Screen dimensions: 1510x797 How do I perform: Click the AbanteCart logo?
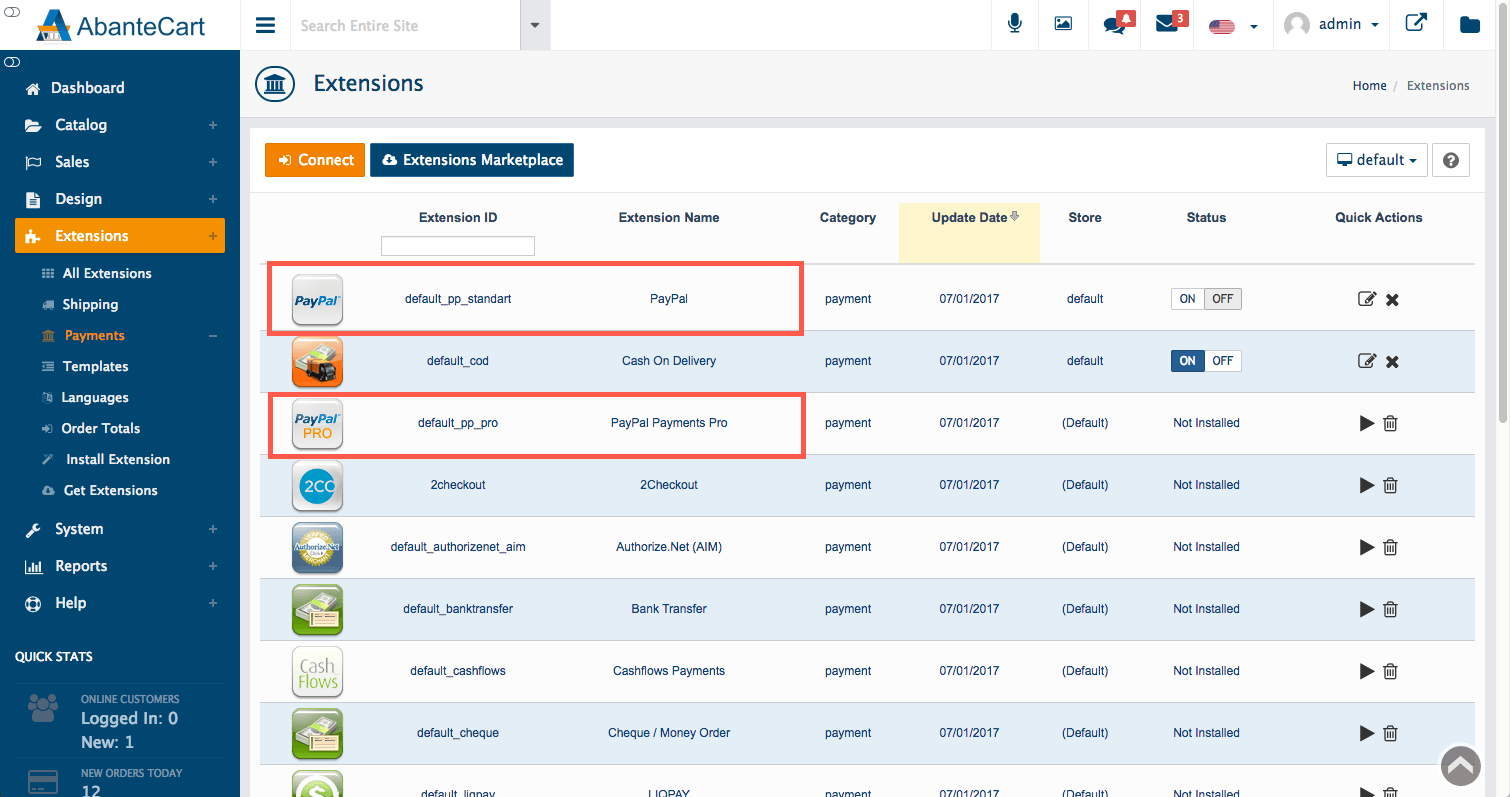pos(120,25)
